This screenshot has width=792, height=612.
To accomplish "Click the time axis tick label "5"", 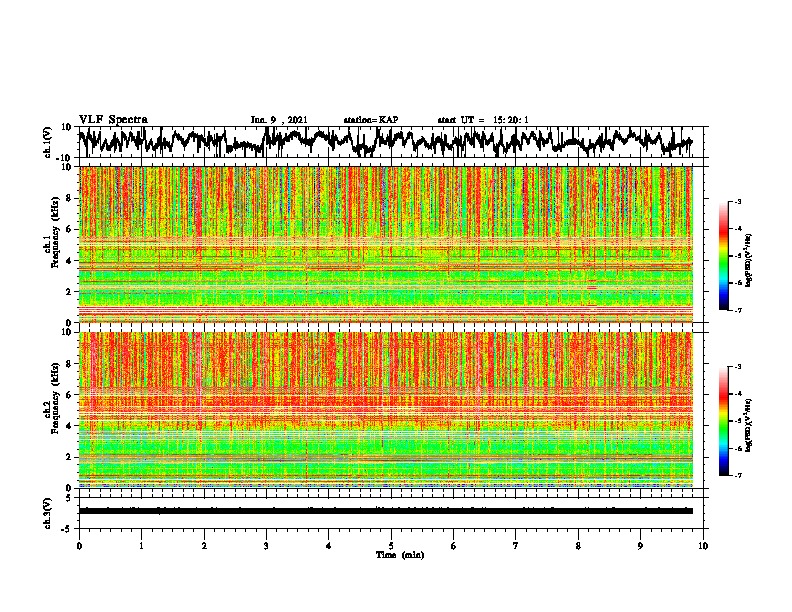I will pos(391,546).
